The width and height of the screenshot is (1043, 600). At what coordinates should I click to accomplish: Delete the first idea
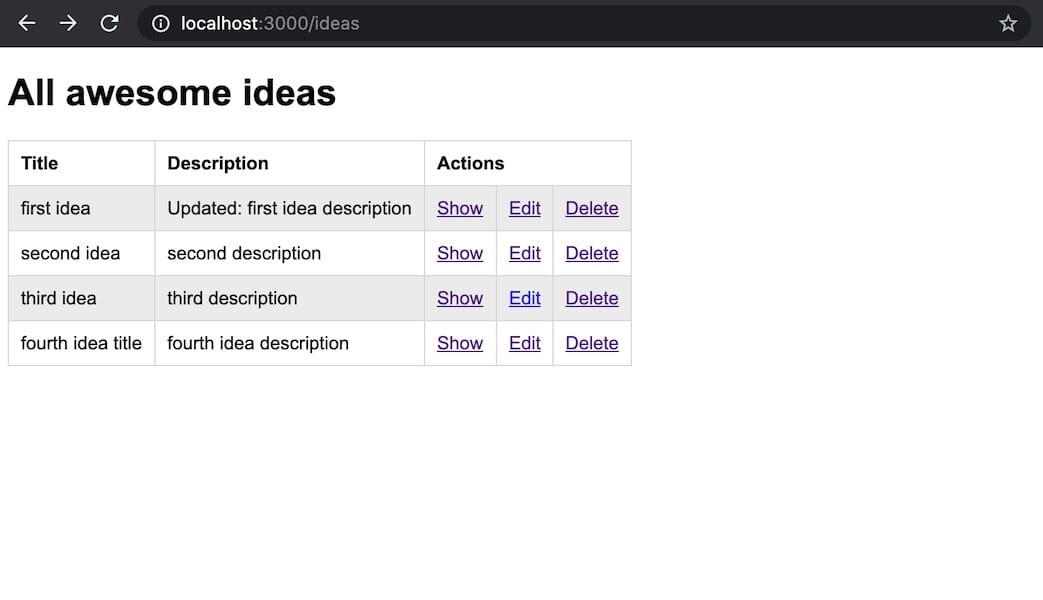(591, 208)
